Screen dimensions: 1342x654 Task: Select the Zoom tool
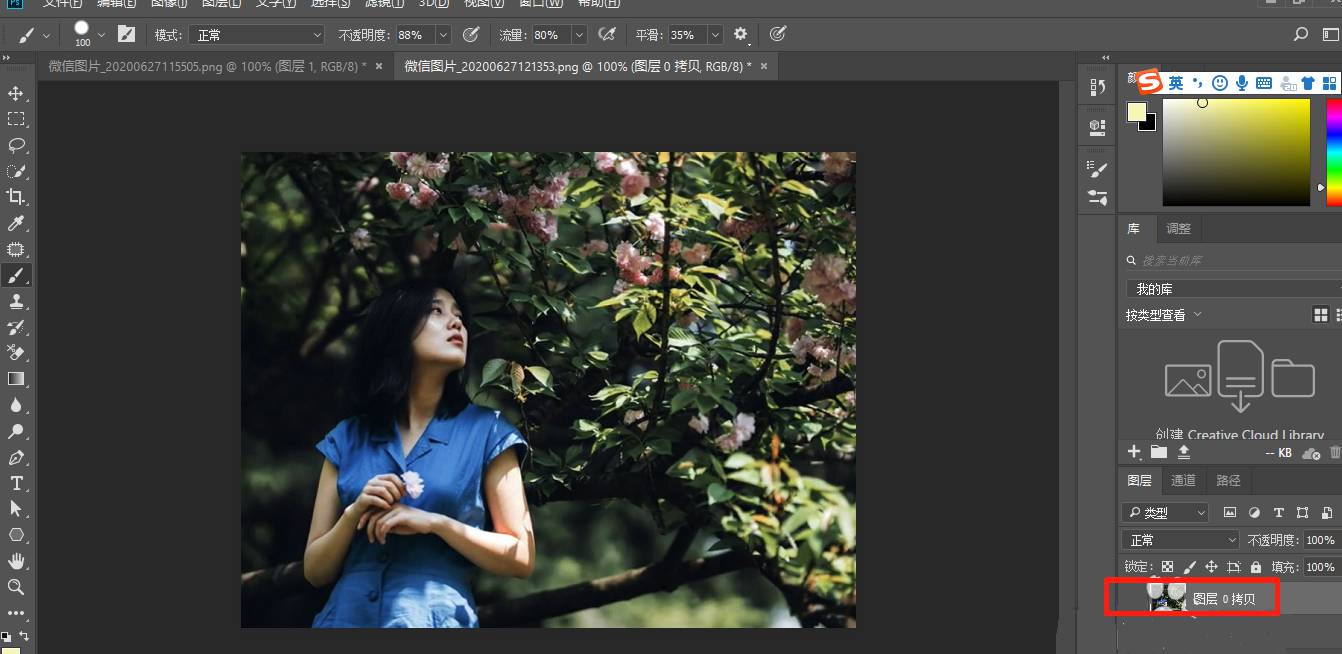point(16,587)
